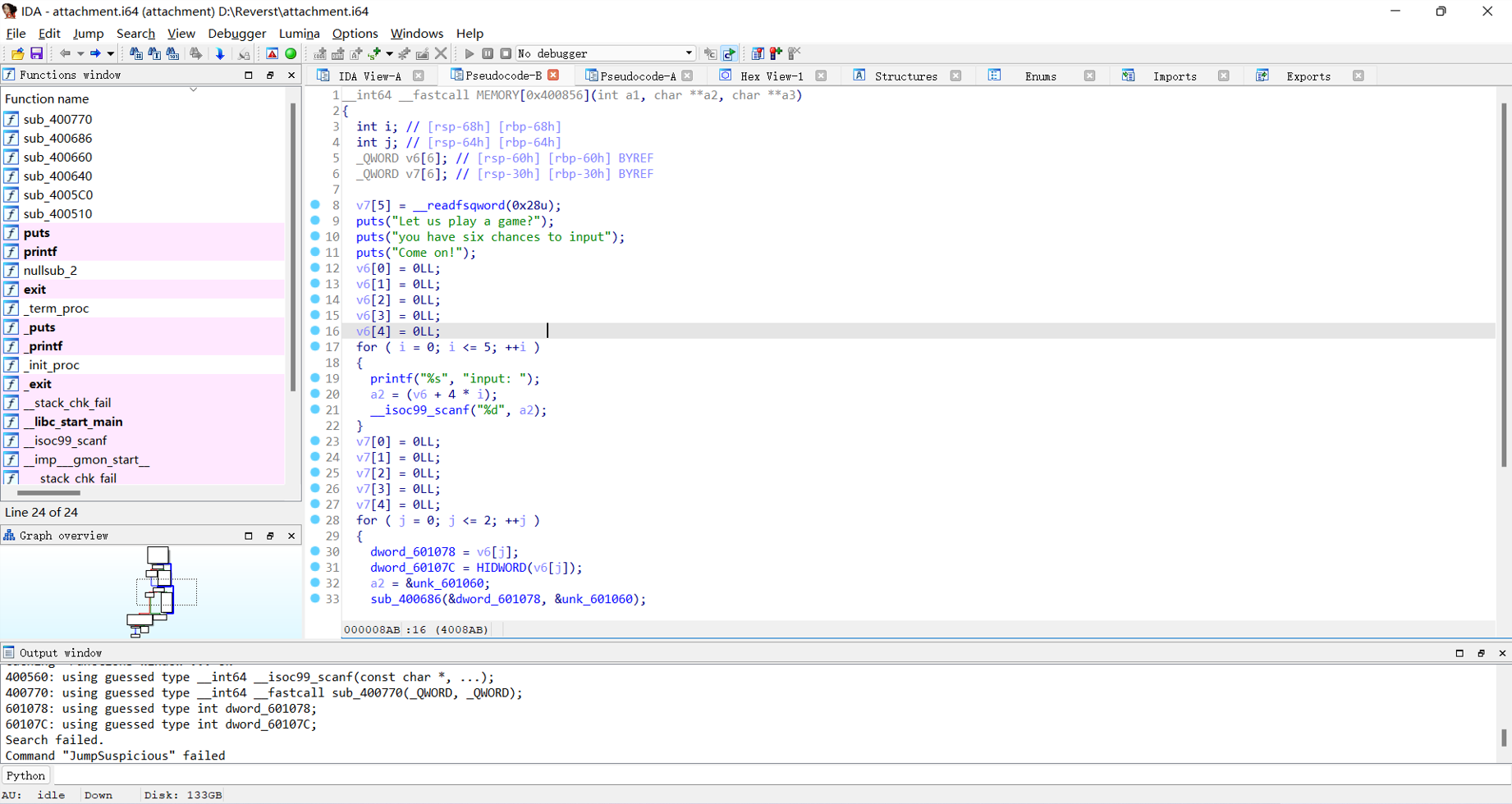
Task: Select the __libc_start_main function row
Action: [144, 422]
